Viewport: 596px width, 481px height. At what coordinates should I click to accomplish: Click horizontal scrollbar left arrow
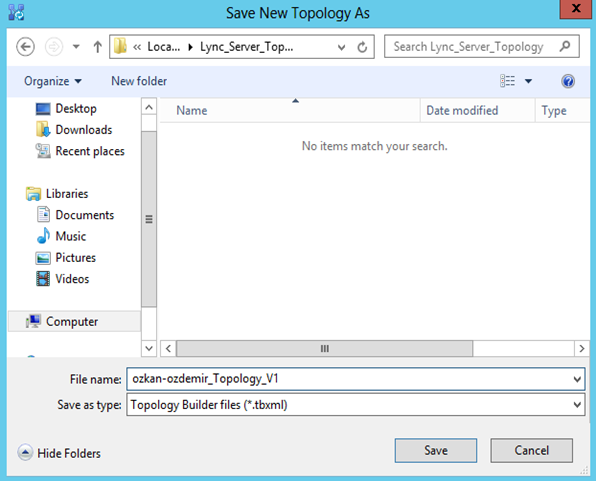click(x=168, y=348)
